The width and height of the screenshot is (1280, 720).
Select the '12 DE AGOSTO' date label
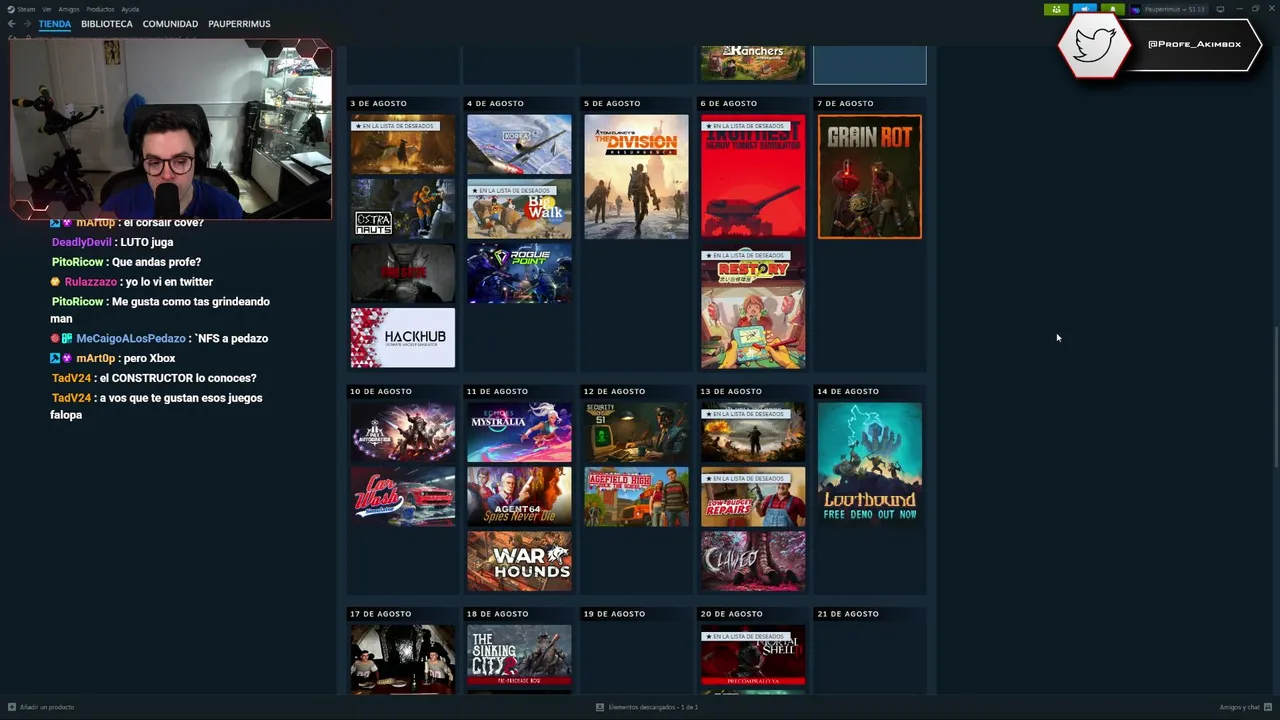(614, 391)
